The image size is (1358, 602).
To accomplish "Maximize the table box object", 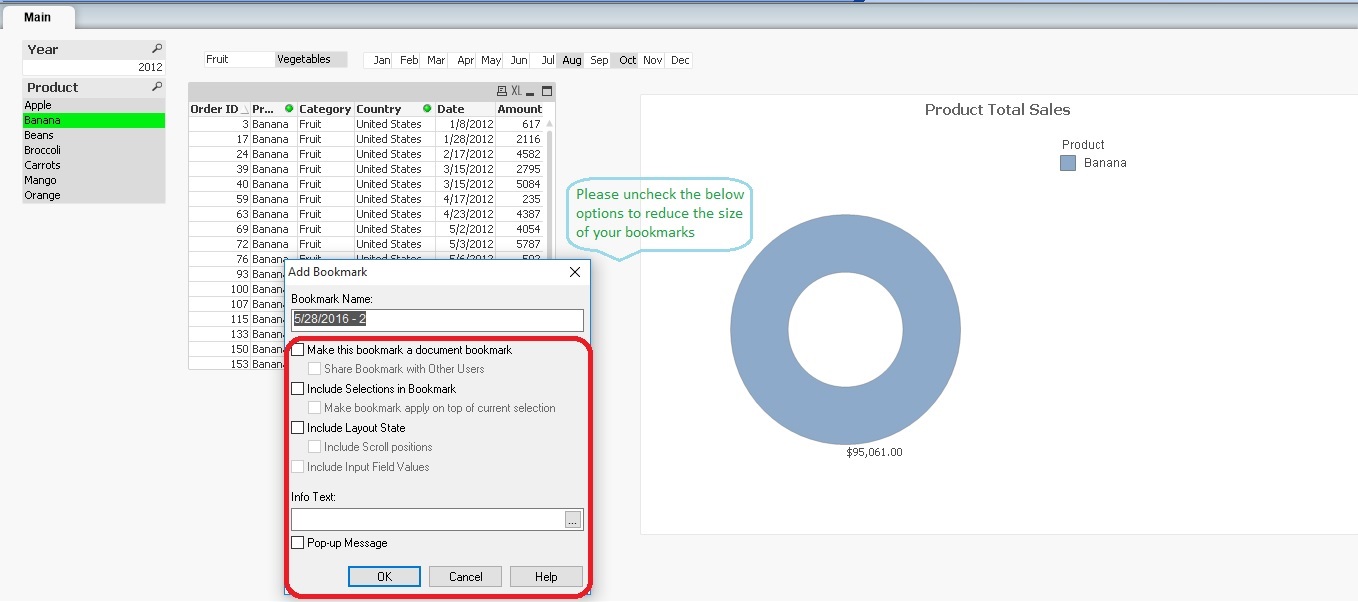I will click(x=547, y=91).
